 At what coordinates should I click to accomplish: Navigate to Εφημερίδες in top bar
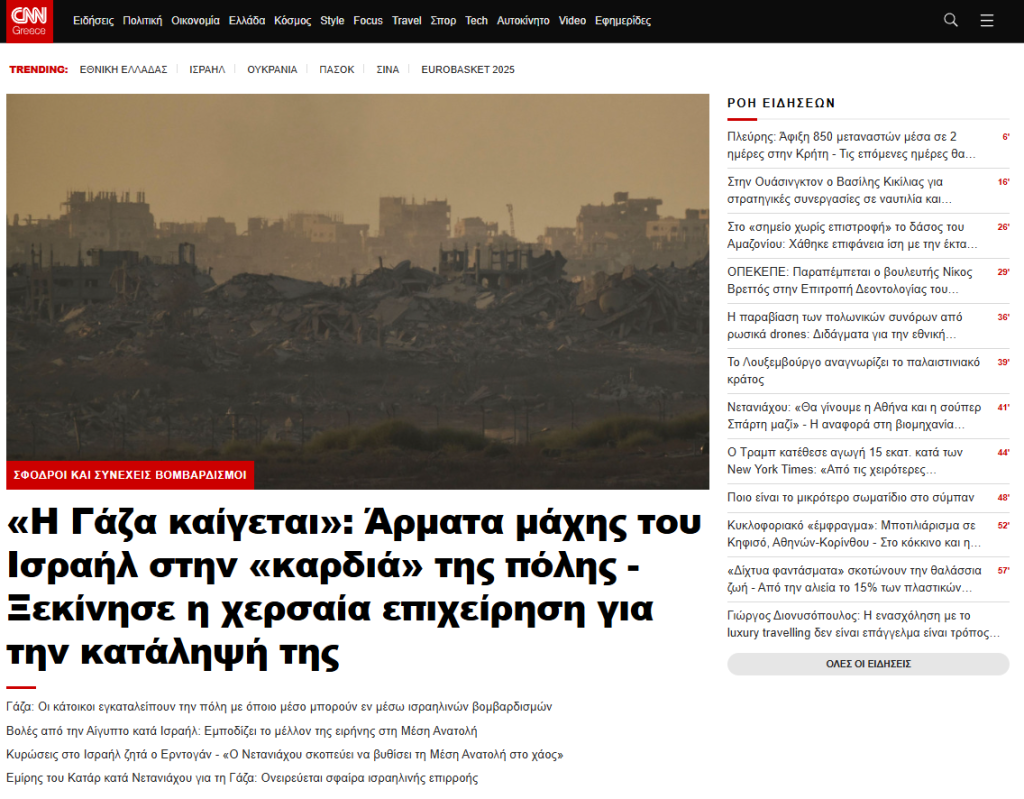pos(622,21)
